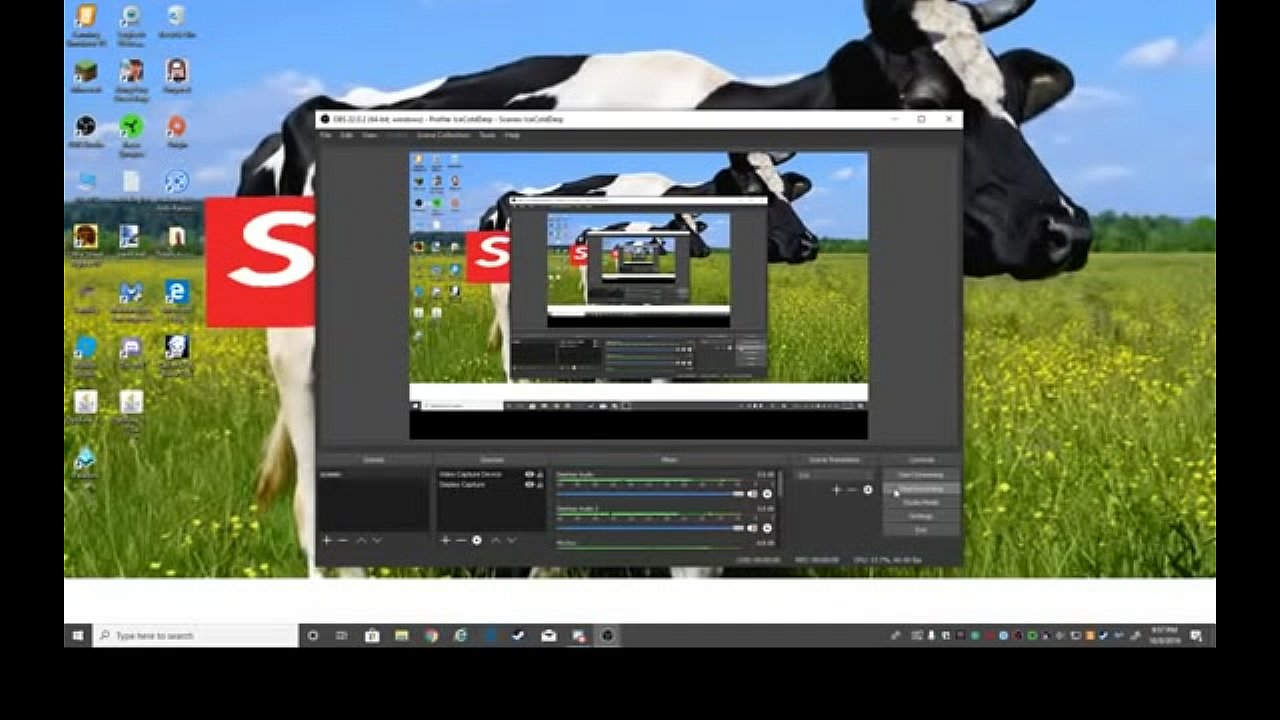Click the Start Streaming button
The image size is (1280, 720).
(x=921, y=475)
